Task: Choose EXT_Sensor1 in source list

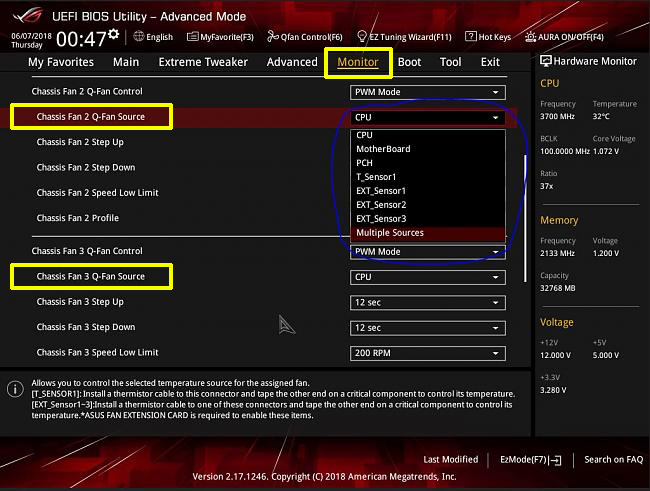Action: coord(428,191)
